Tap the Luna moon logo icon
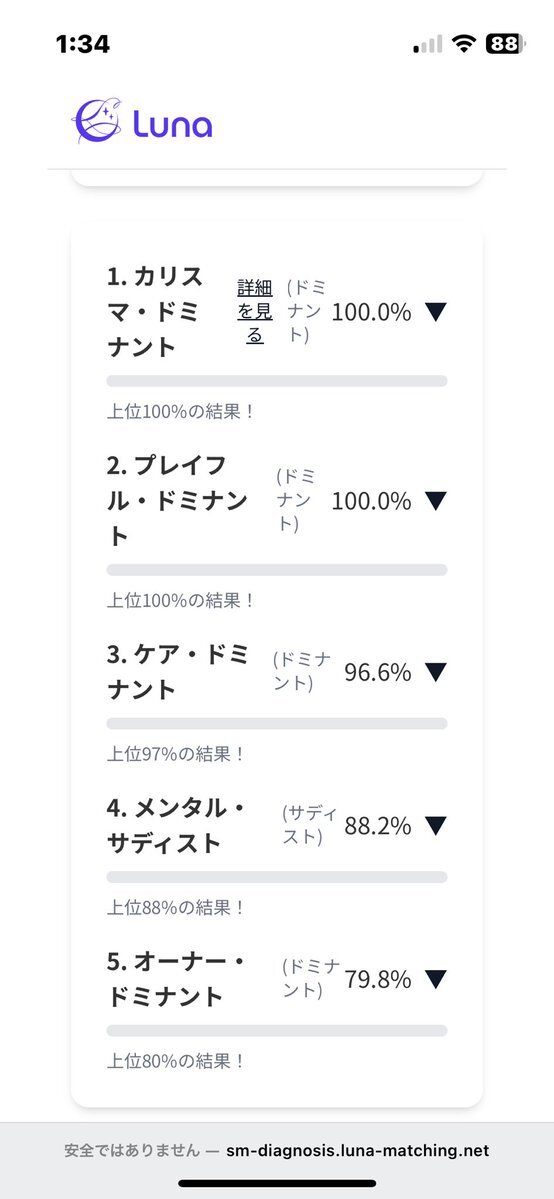Viewport: 554px width, 1199px height. click(x=97, y=121)
